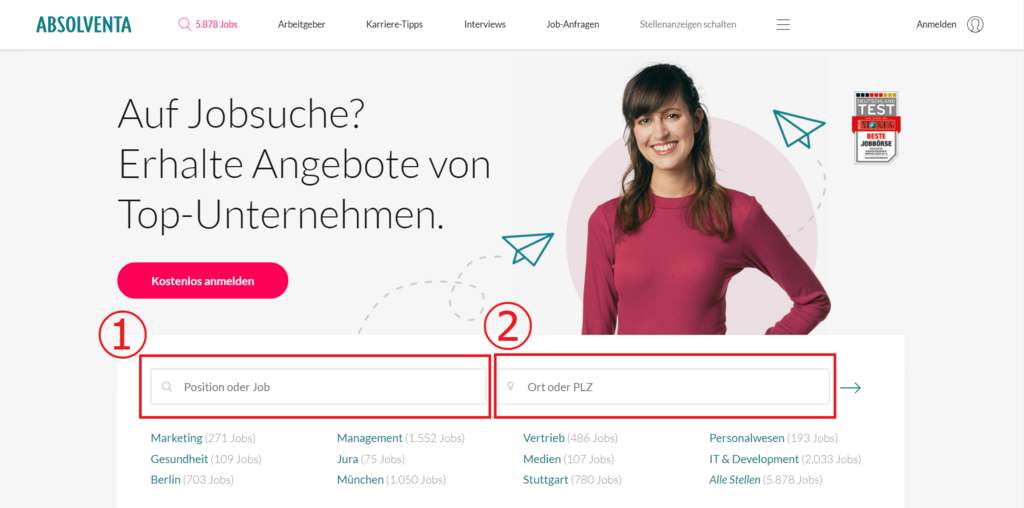Click the Deutschland Test award badge
1024x508 pixels.
pos(876,127)
